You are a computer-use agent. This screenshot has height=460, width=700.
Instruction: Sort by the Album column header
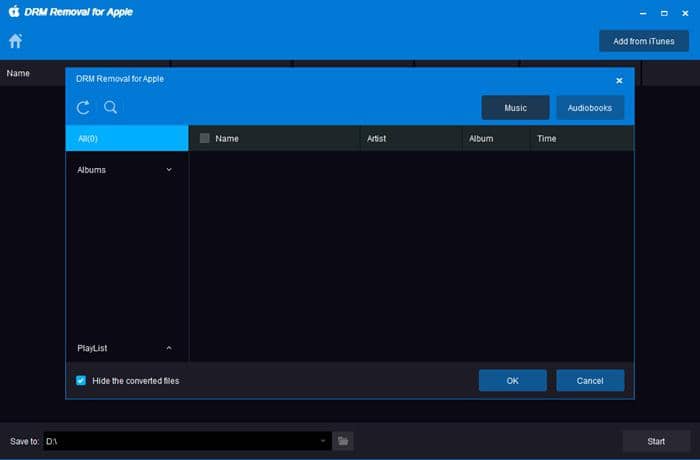point(496,138)
